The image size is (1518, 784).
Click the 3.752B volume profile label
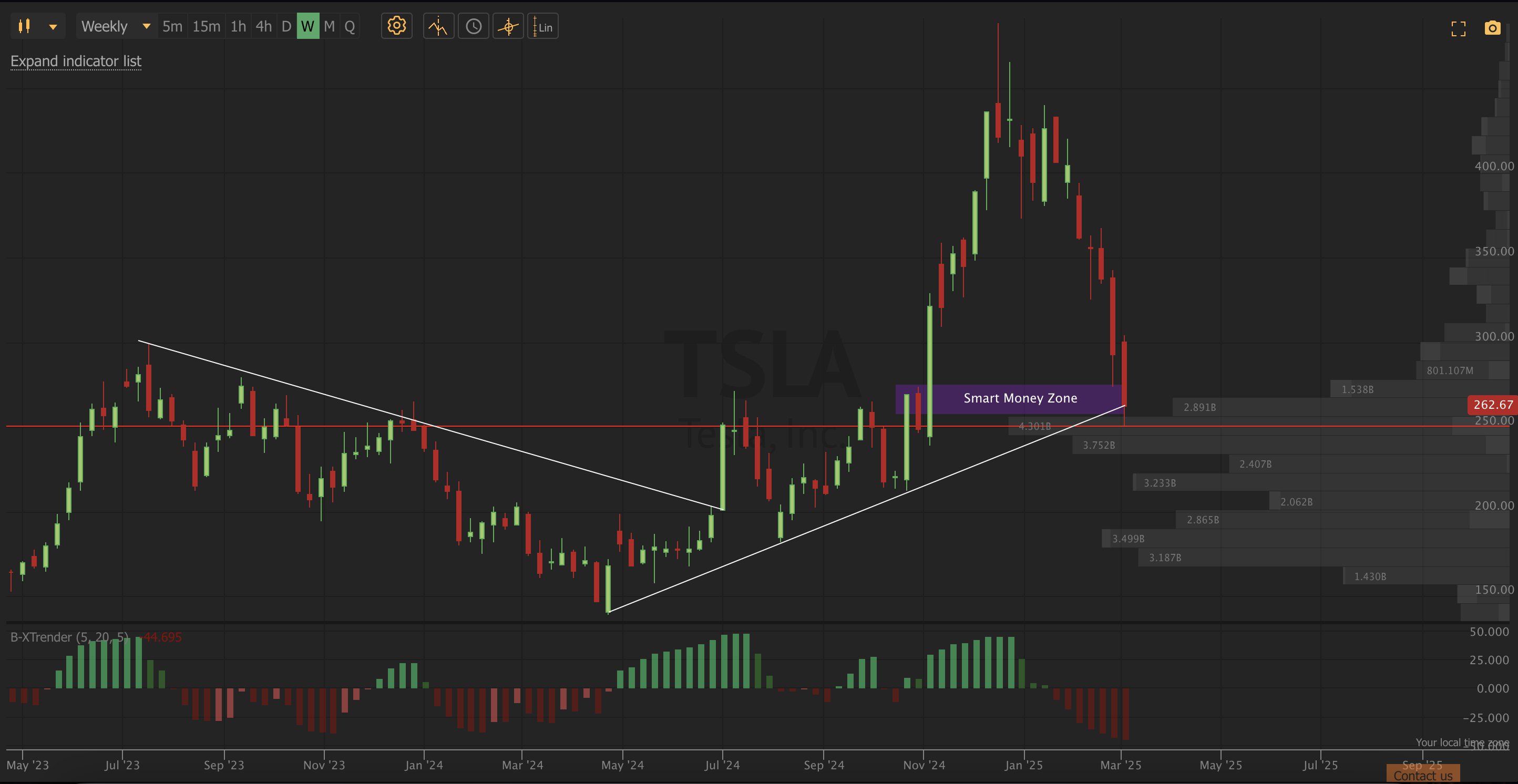(x=1099, y=445)
